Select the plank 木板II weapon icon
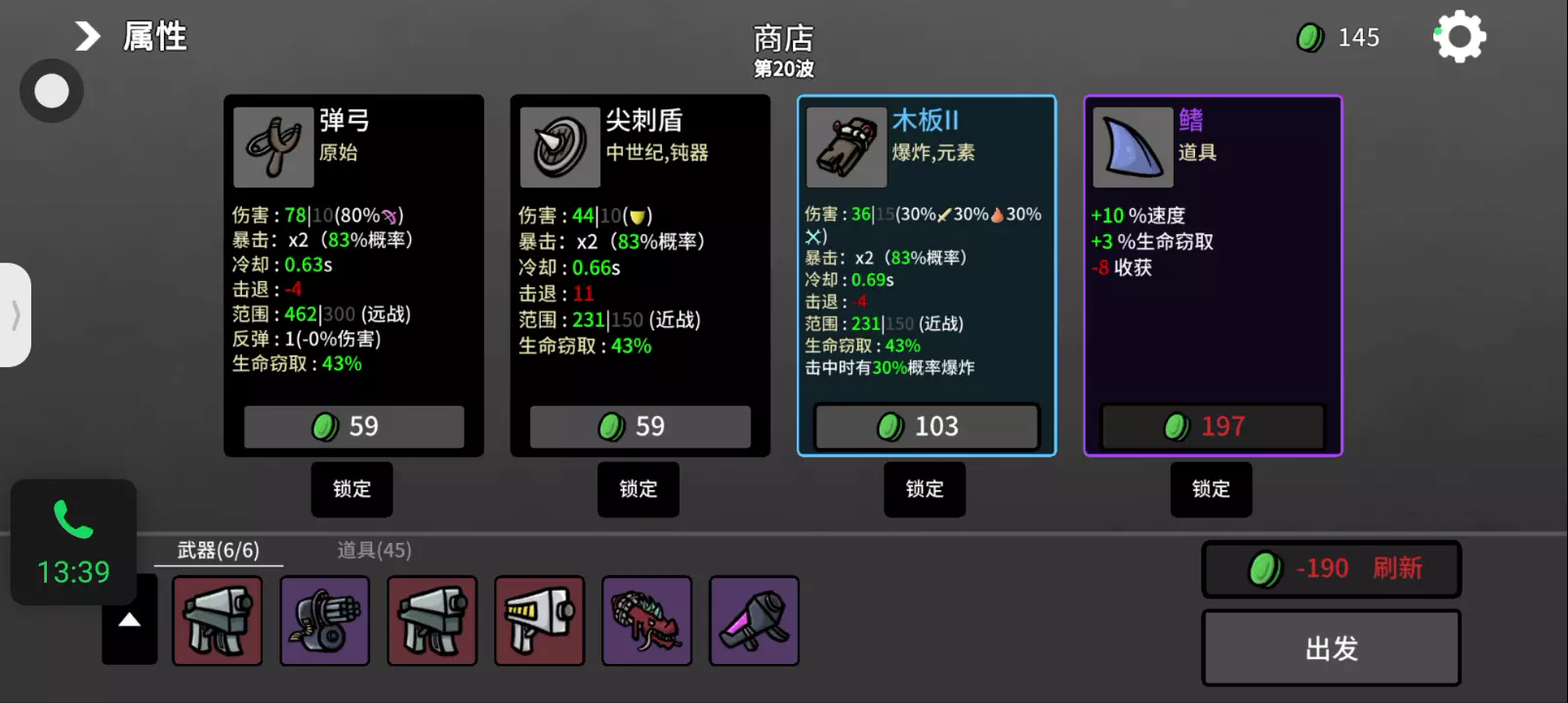The width and height of the screenshot is (1568, 703). coord(846,147)
